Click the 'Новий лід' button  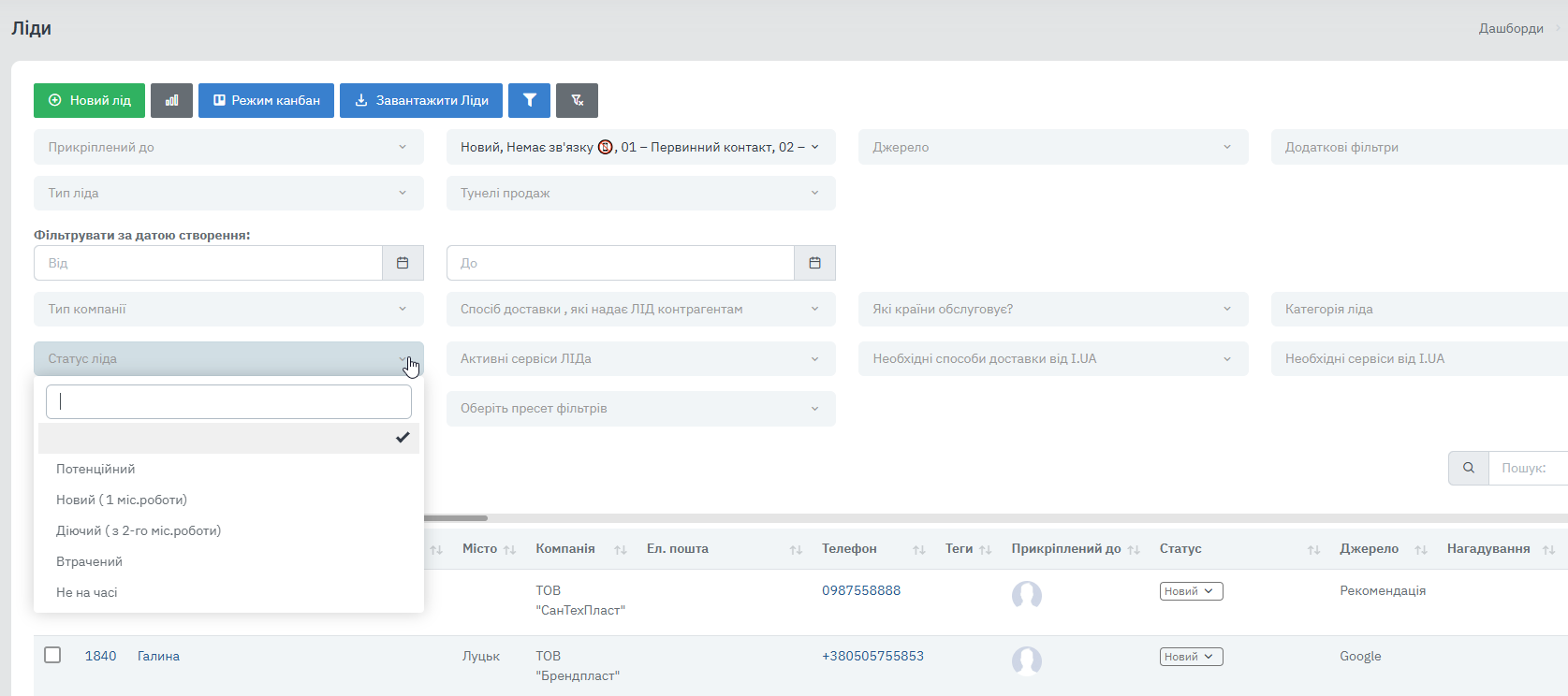89,100
